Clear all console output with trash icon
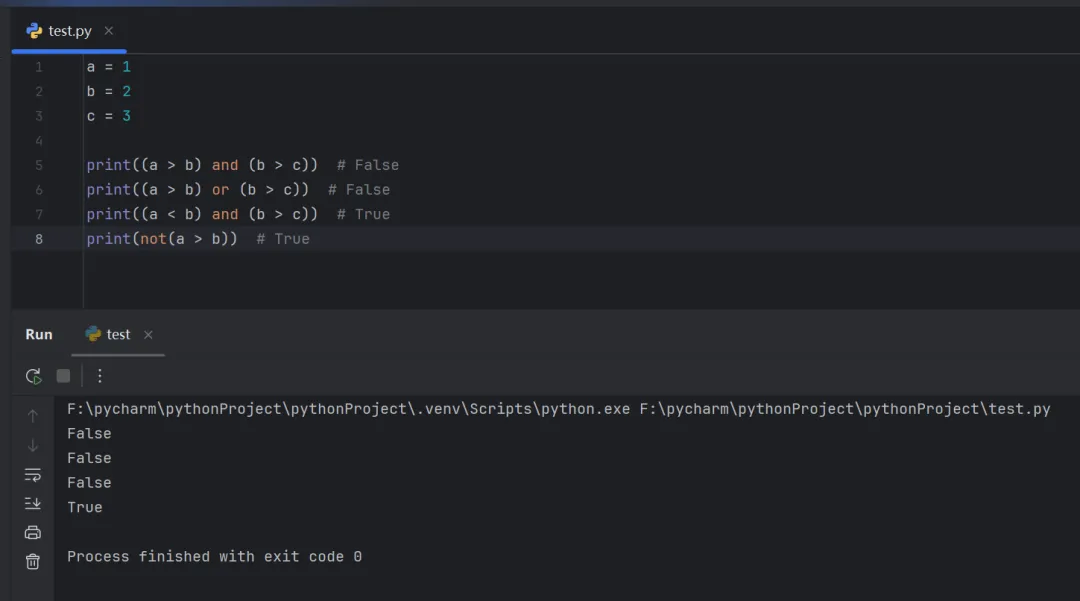Image resolution: width=1080 pixels, height=601 pixels. [x=33, y=561]
